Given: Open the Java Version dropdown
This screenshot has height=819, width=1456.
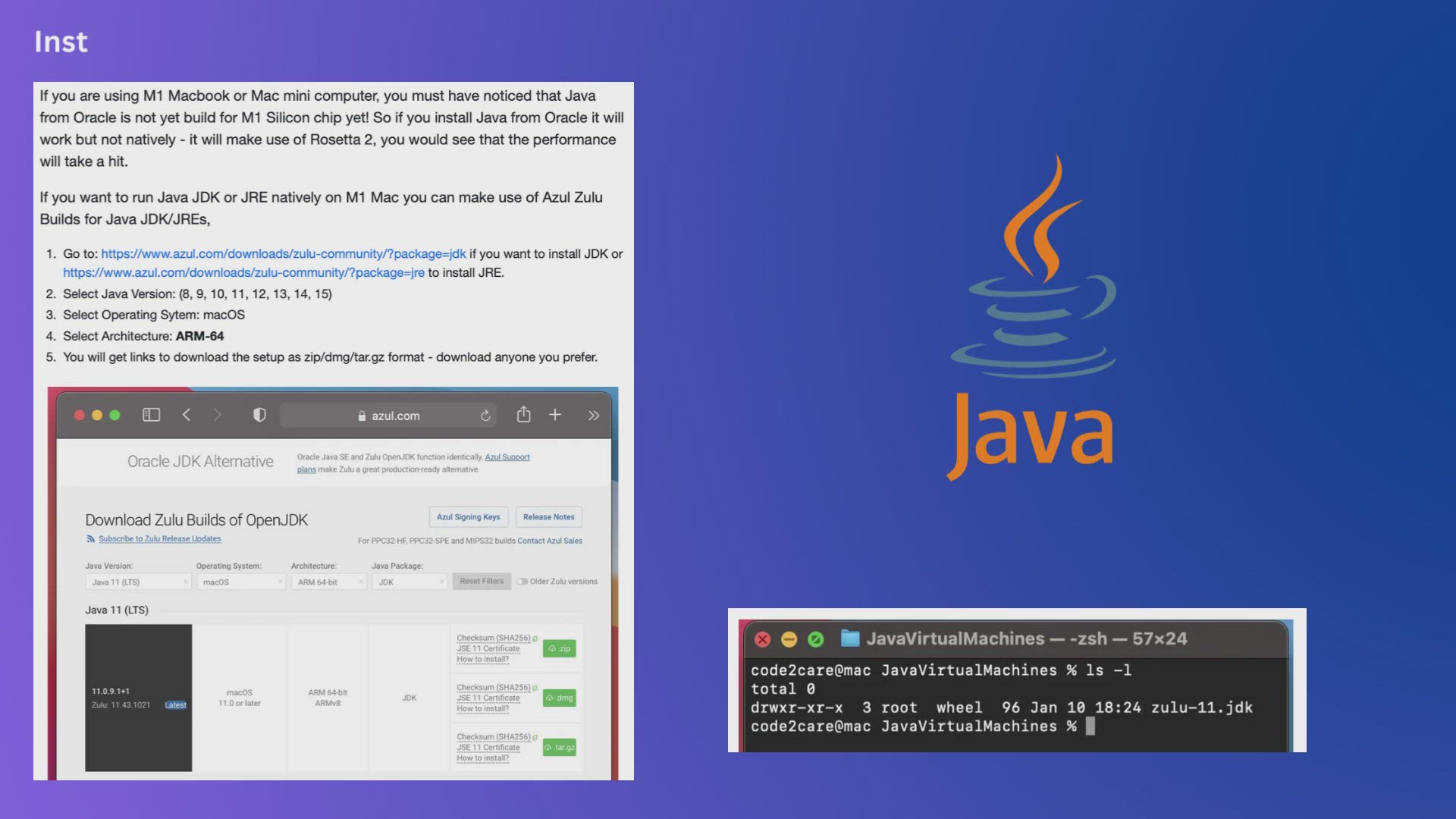Looking at the screenshot, I should pyautogui.click(x=138, y=582).
